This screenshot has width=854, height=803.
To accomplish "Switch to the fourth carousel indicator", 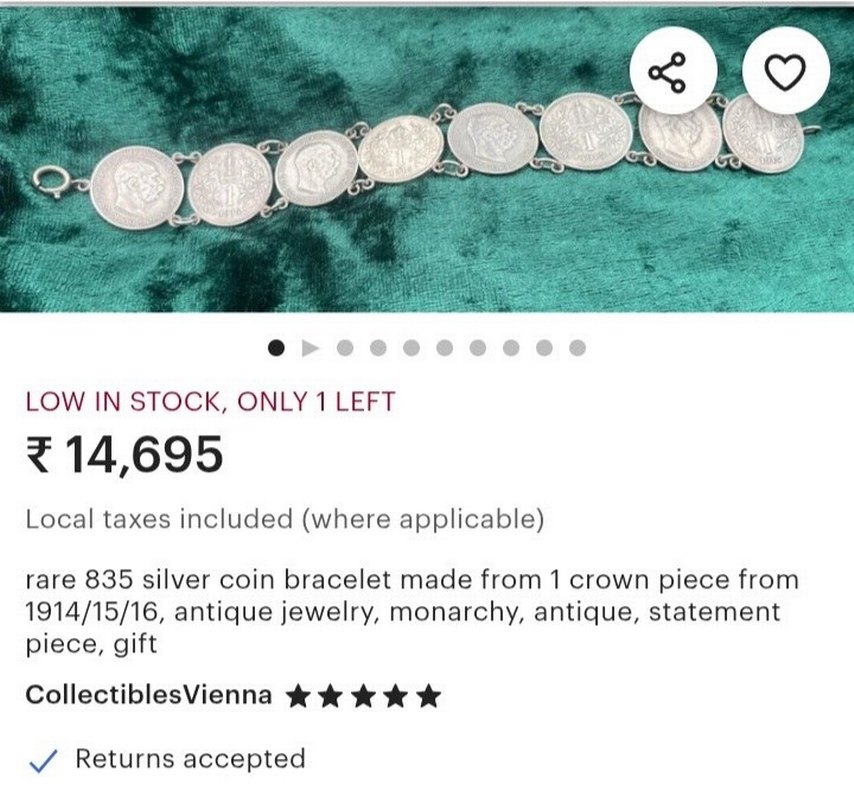I will coord(377,348).
